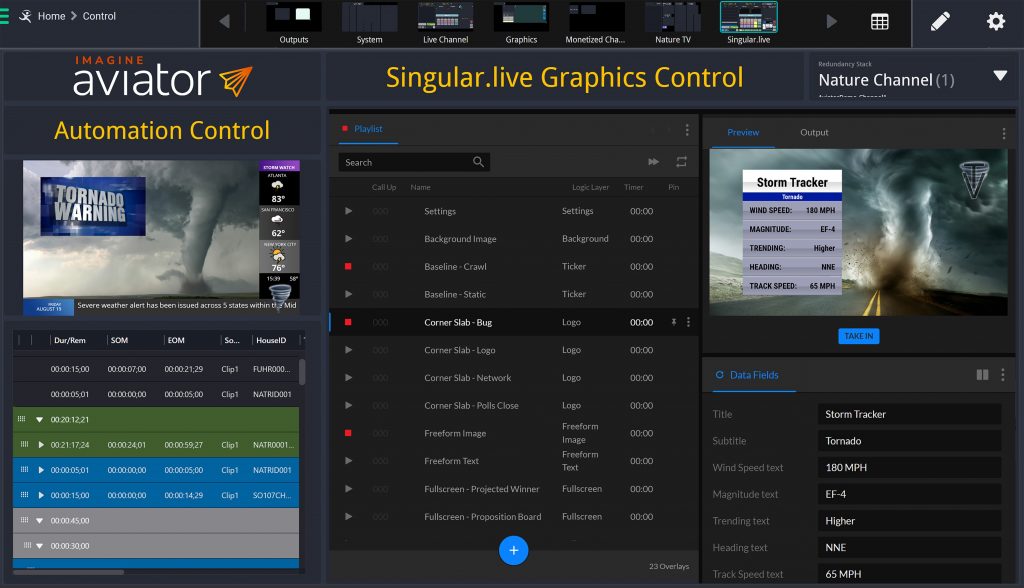Select the Data Fields tab
Viewport: 1024px width, 588px height.
(754, 375)
